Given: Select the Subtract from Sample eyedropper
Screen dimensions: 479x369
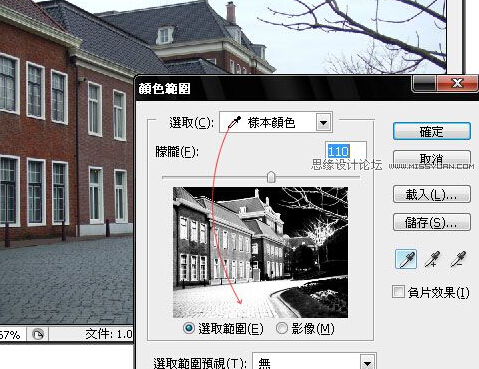Looking at the screenshot, I should pyautogui.click(x=458, y=259).
